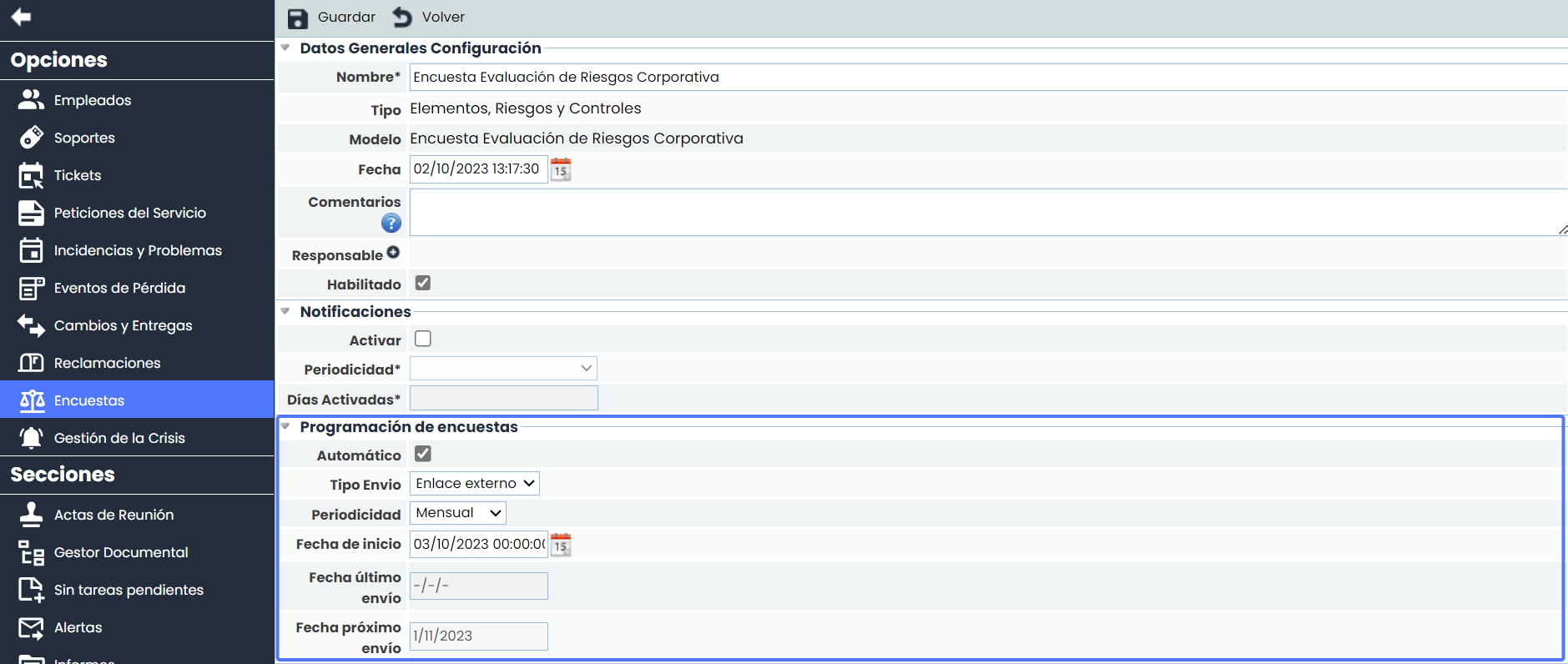
Task: Click the Guardar floppy disk icon
Action: (x=298, y=18)
